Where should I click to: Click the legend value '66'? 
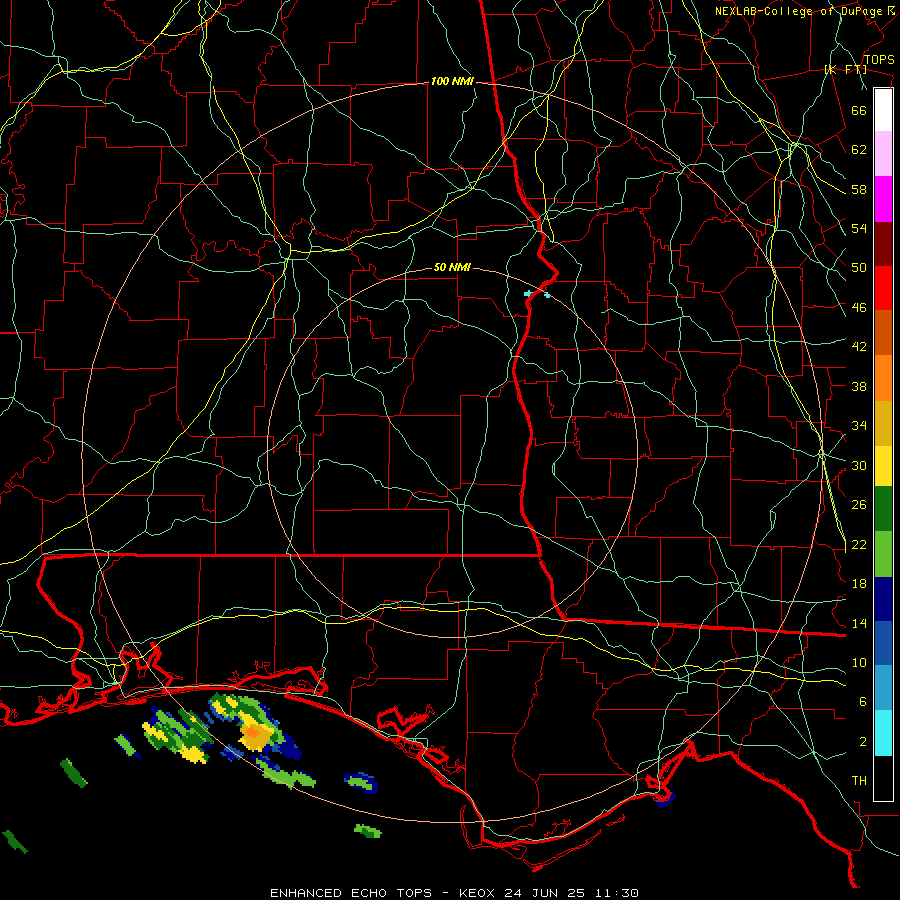pos(859,110)
